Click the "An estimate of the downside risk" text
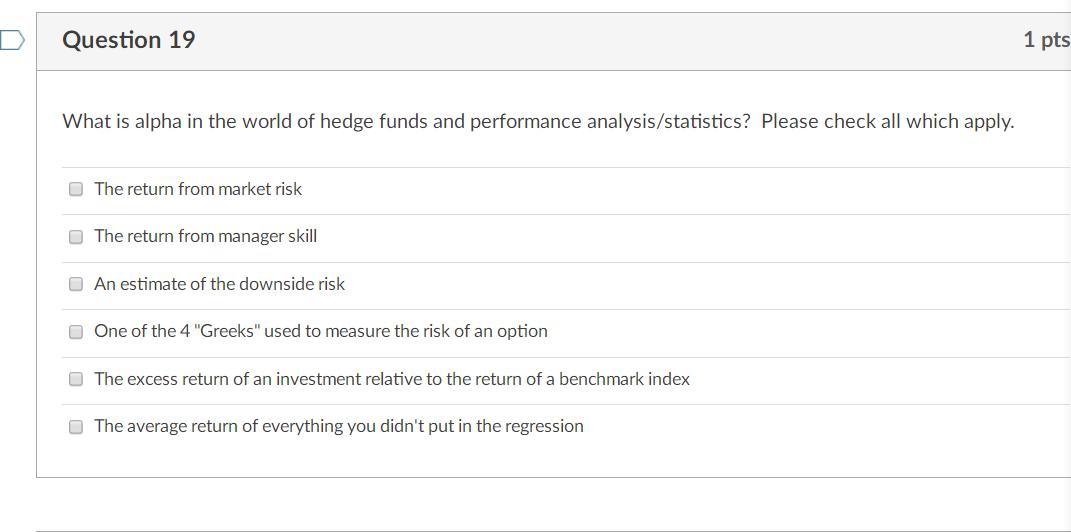Image resolution: width=1071 pixels, height=532 pixels. [x=219, y=284]
